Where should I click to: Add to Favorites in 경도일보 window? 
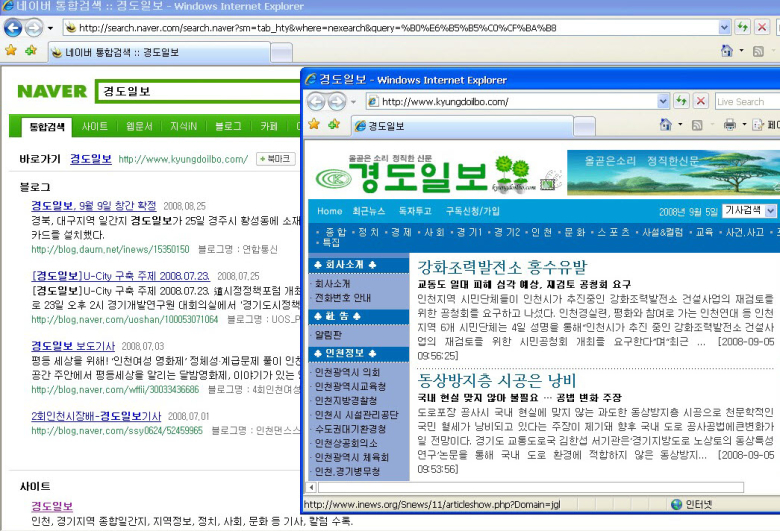[334, 124]
